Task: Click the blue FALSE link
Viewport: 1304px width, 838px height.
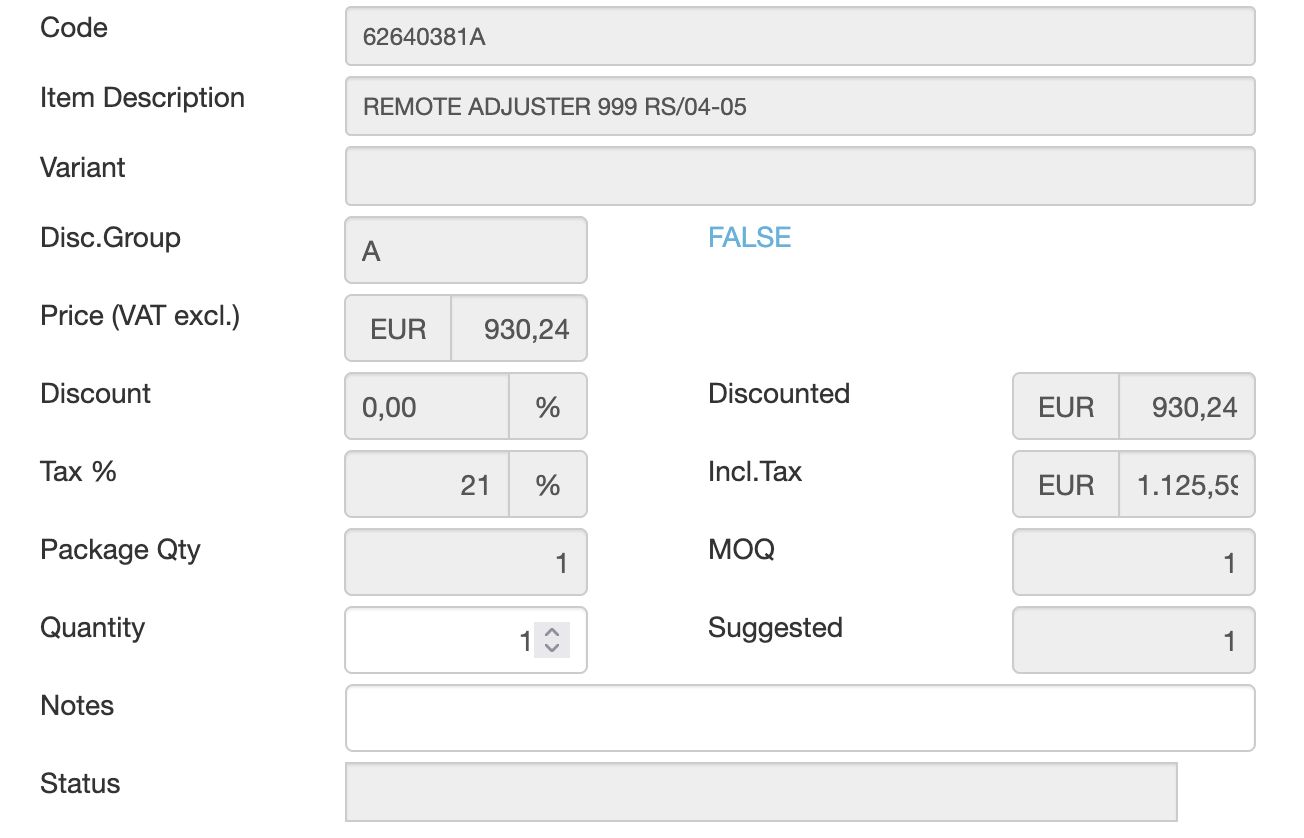Action: (749, 237)
